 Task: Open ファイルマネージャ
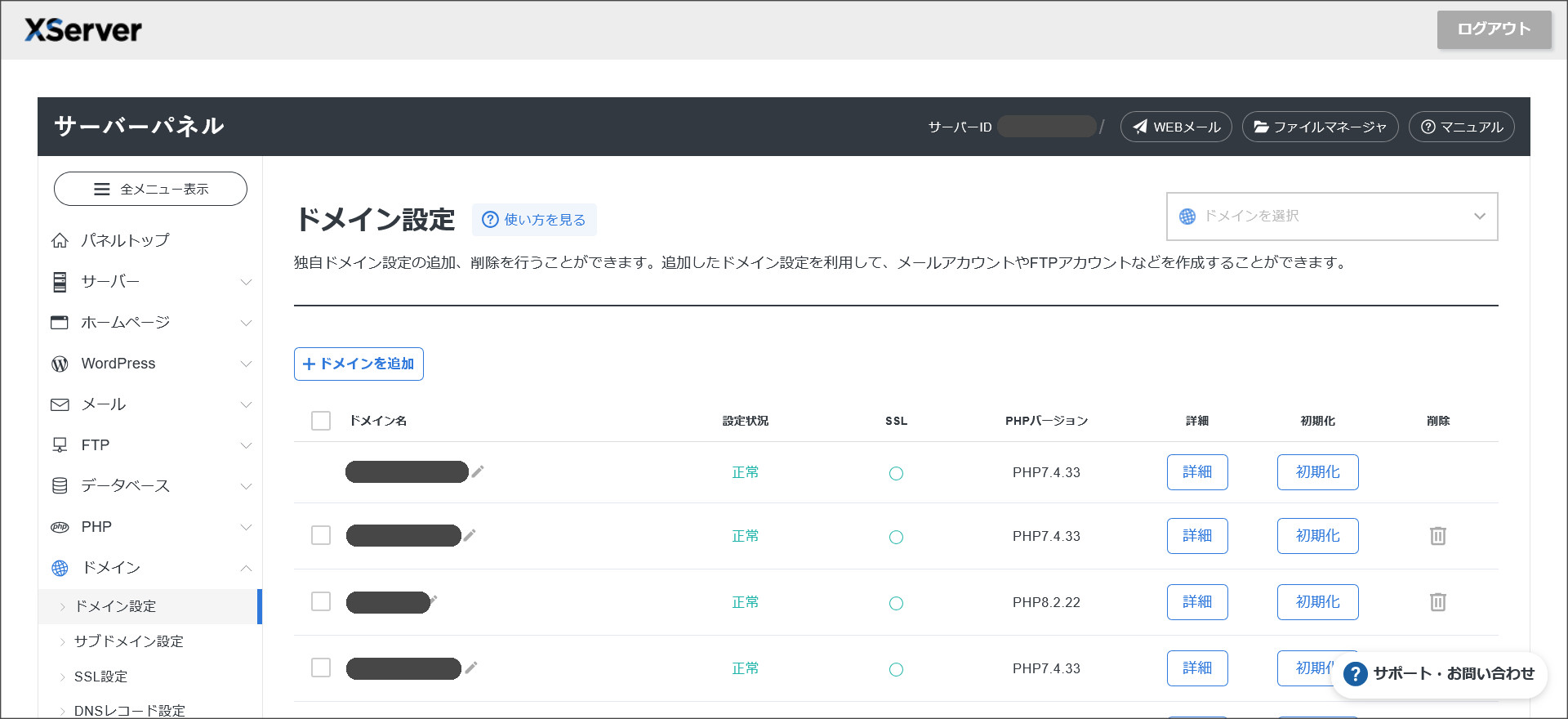(1320, 127)
